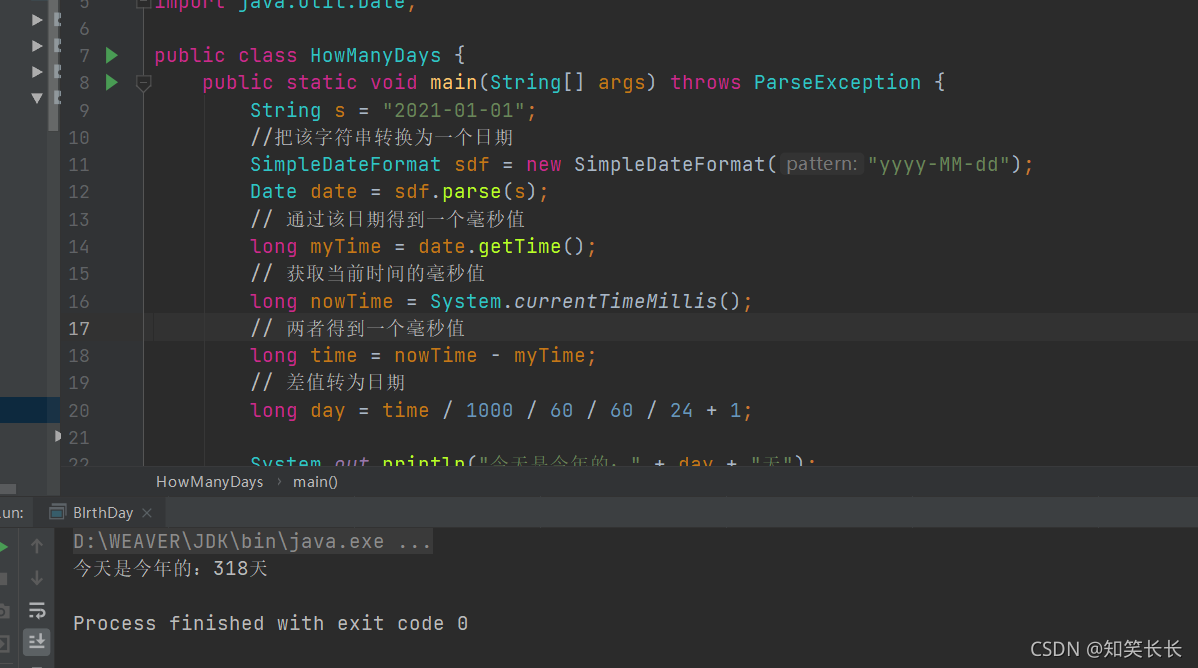Collapse the main method code fold
Viewport: 1198px width, 668px height.
coord(143,83)
